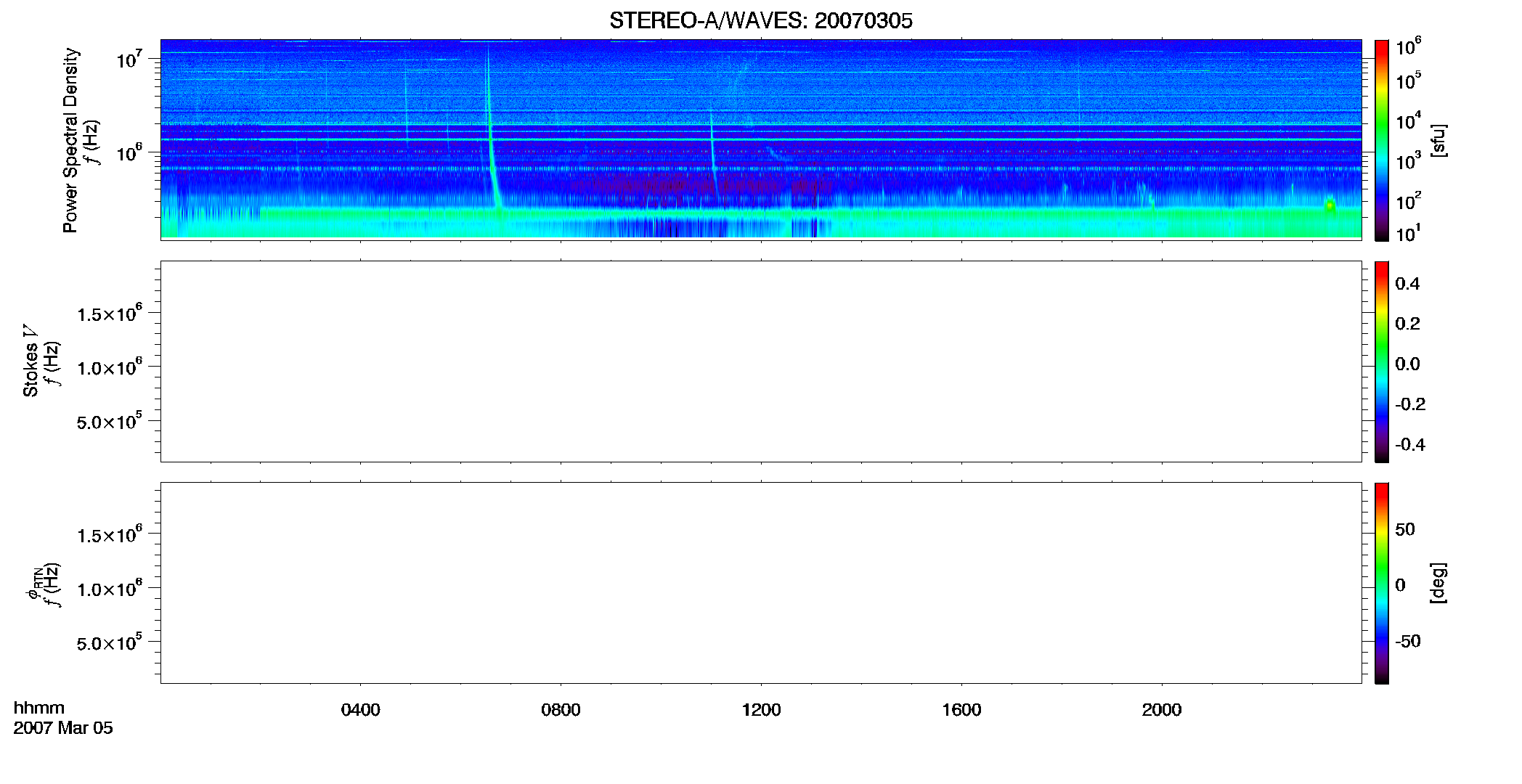Click the empty Stokes V plot panel
1522x784 pixels.
pyautogui.click(x=761, y=362)
